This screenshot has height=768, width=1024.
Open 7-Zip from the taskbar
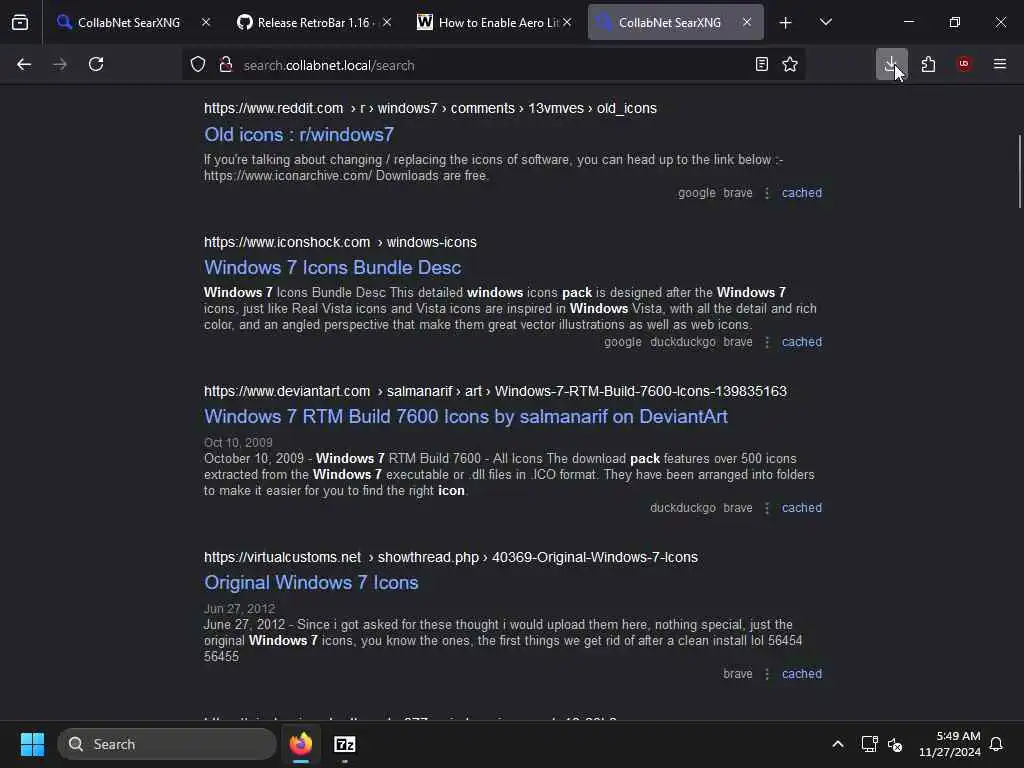pyautogui.click(x=345, y=744)
